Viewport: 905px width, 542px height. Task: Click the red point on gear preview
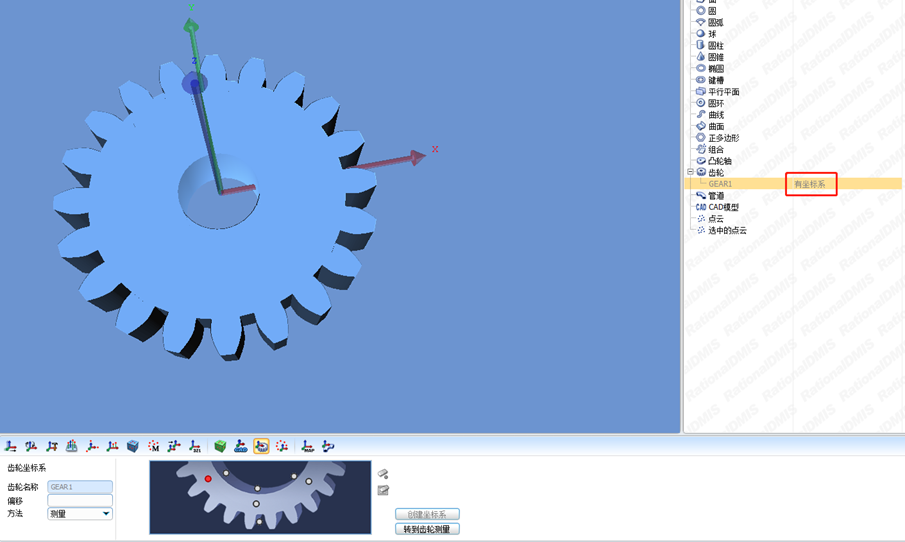coord(208,479)
